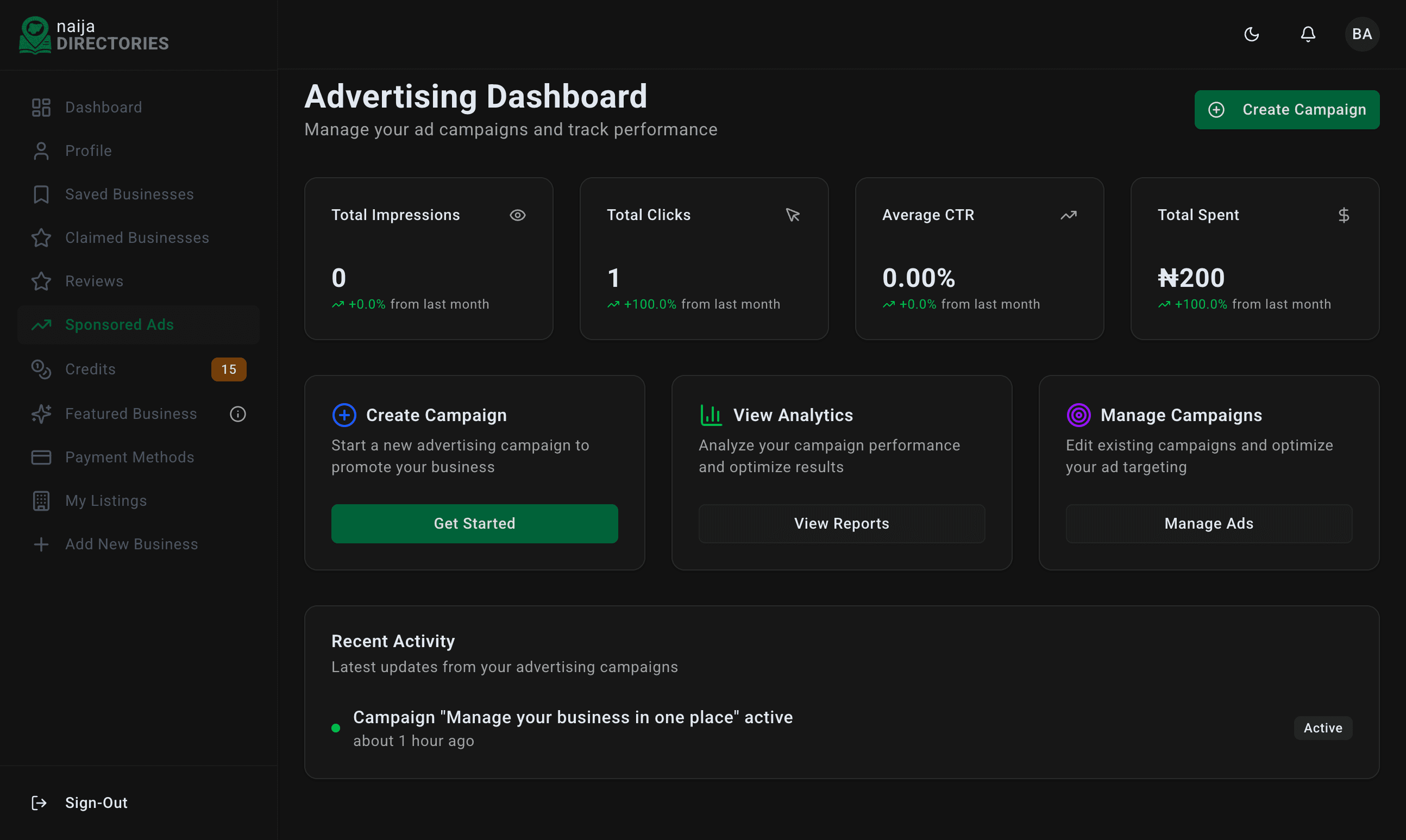Open Payment Methods menu item
The width and height of the screenshot is (1406, 840).
click(129, 457)
